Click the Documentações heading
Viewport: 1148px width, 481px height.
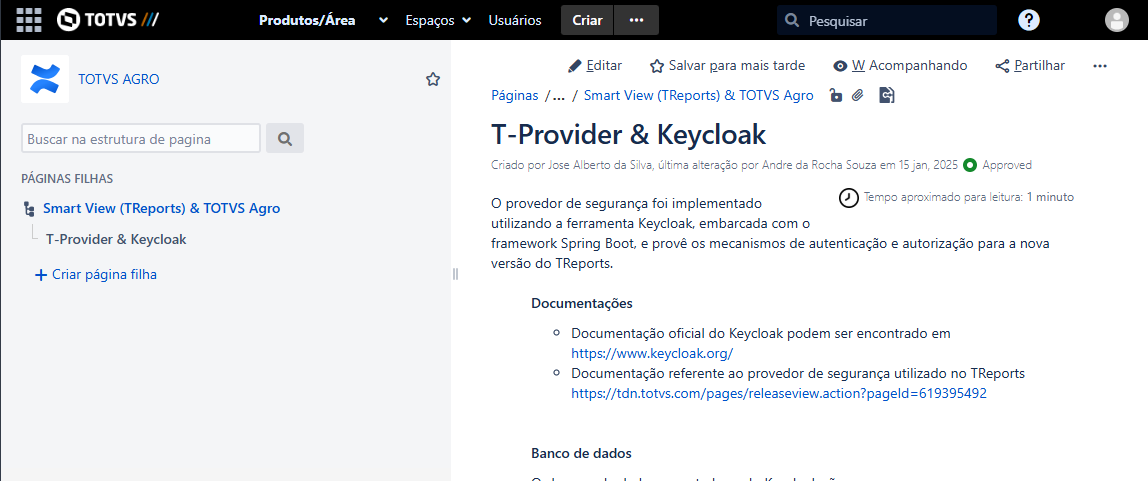point(581,303)
